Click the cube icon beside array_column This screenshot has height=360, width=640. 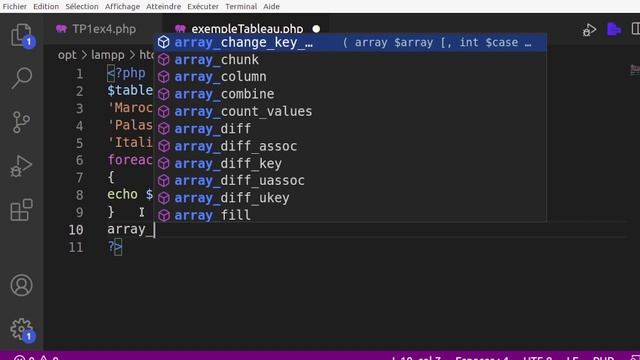pyautogui.click(x=164, y=77)
